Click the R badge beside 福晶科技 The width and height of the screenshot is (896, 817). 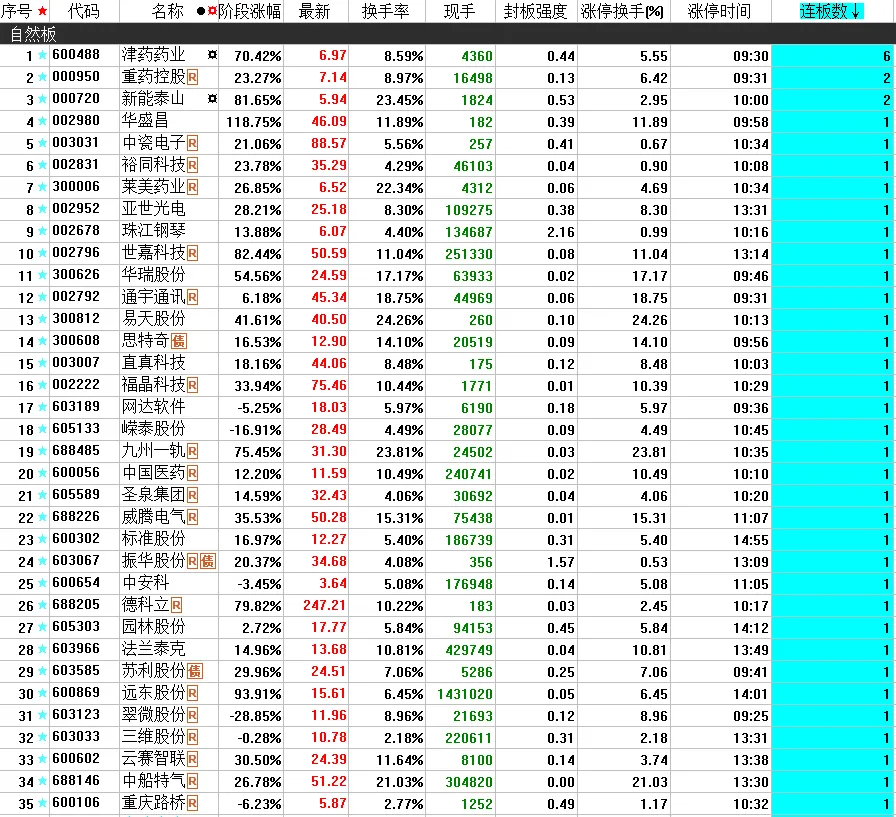(x=193, y=385)
